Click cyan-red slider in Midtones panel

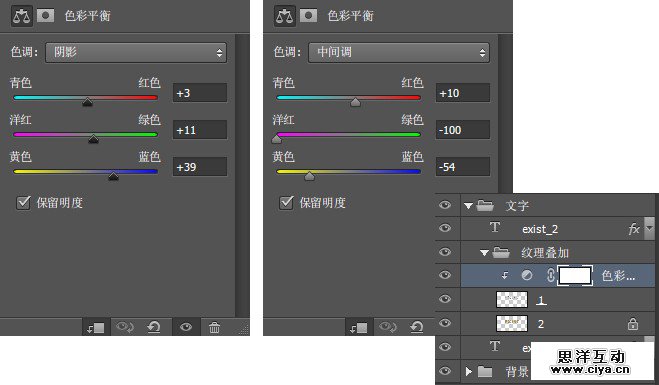coord(348,98)
